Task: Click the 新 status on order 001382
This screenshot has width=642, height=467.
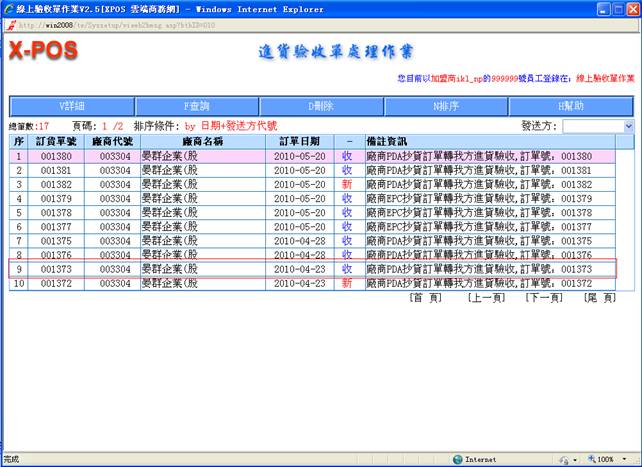Action: pos(347,185)
